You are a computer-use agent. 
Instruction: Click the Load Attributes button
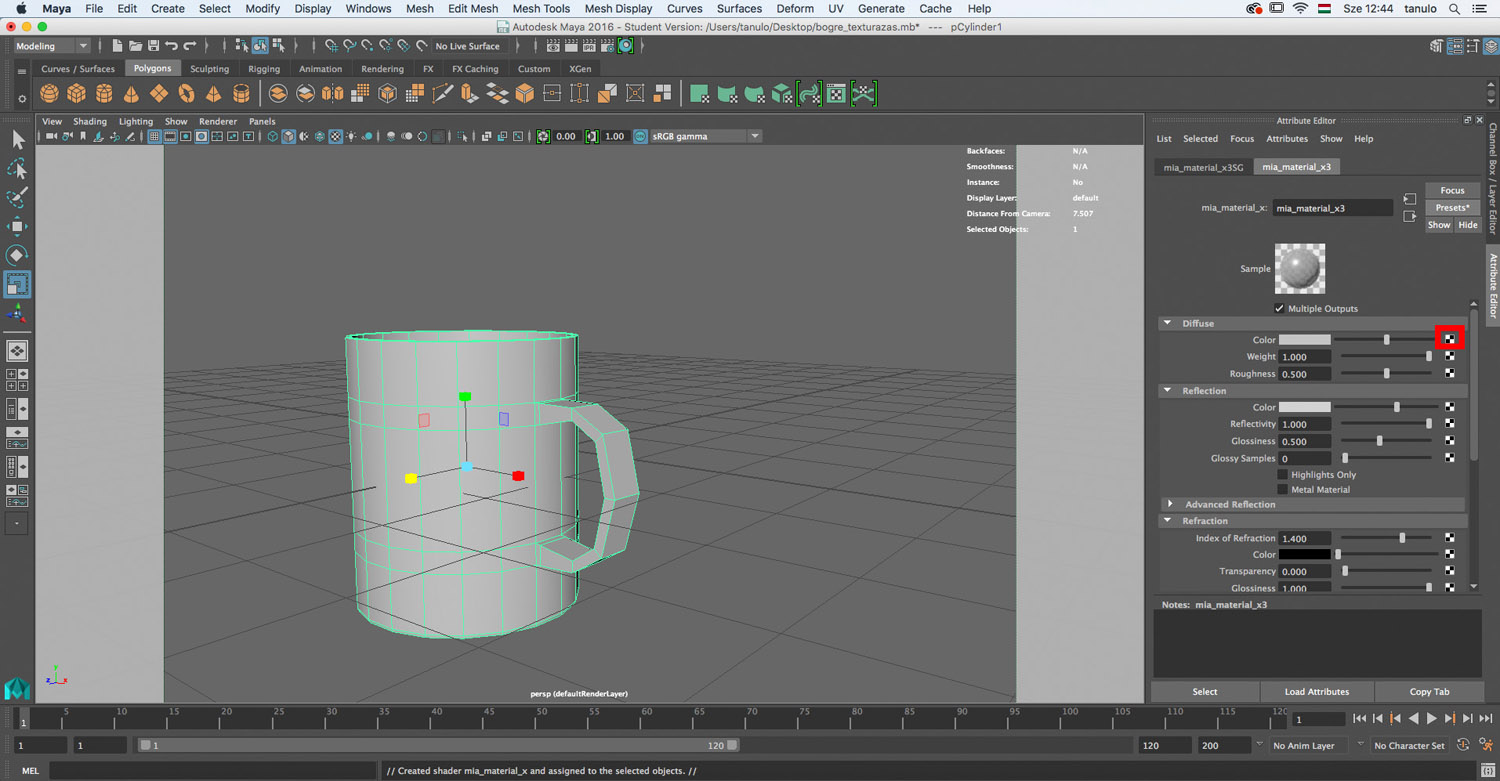pos(1316,691)
